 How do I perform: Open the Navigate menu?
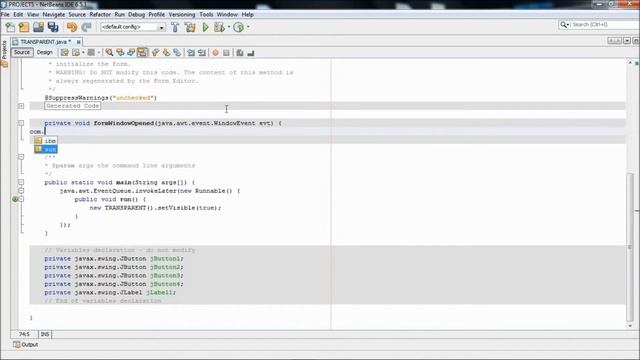pos(53,14)
